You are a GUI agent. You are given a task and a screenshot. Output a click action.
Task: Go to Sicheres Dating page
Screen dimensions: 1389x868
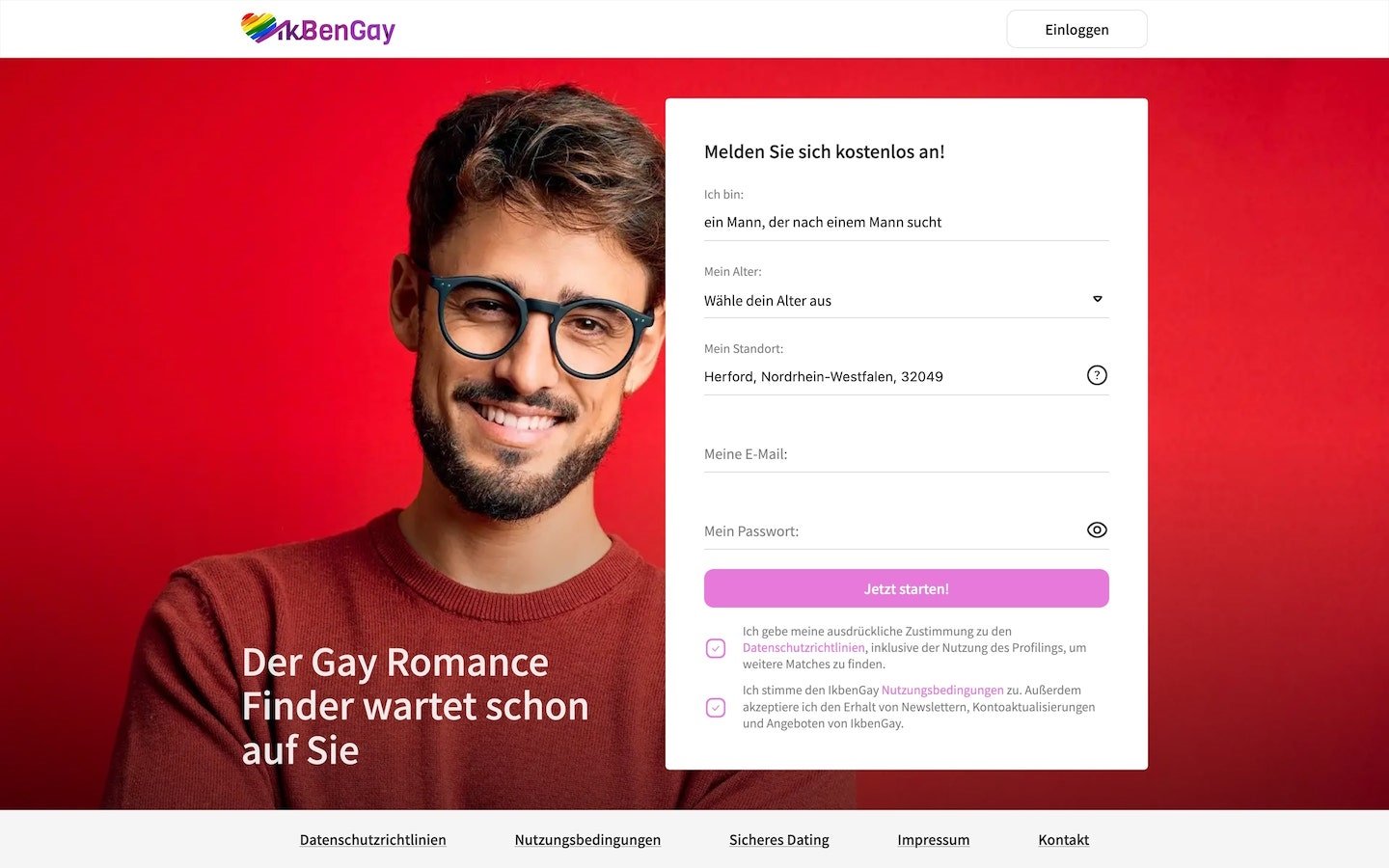point(779,840)
